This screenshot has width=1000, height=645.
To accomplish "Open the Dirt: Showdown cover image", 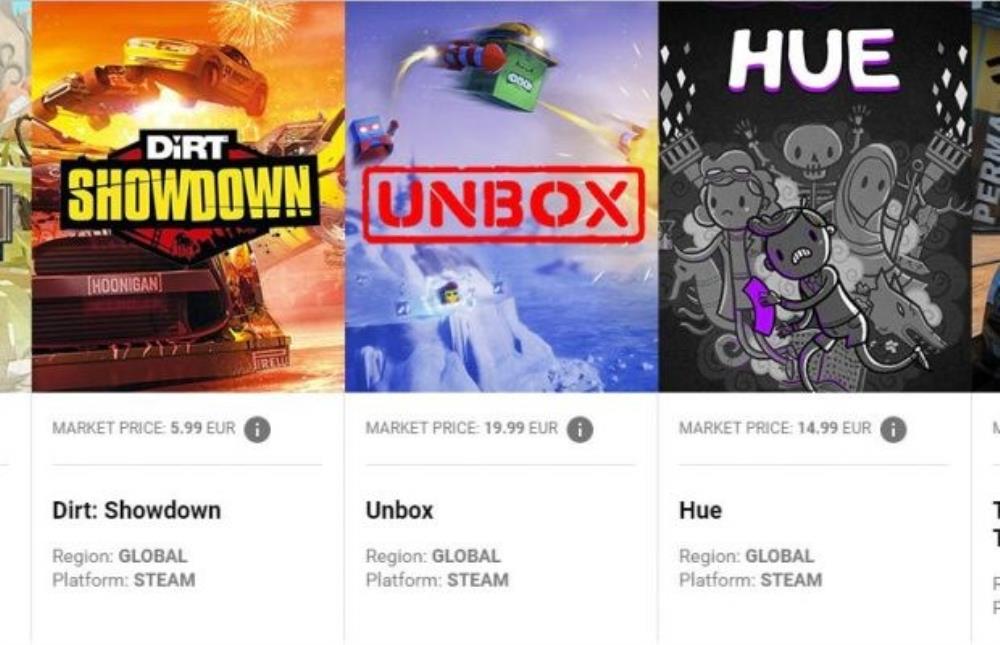I will [x=188, y=196].
